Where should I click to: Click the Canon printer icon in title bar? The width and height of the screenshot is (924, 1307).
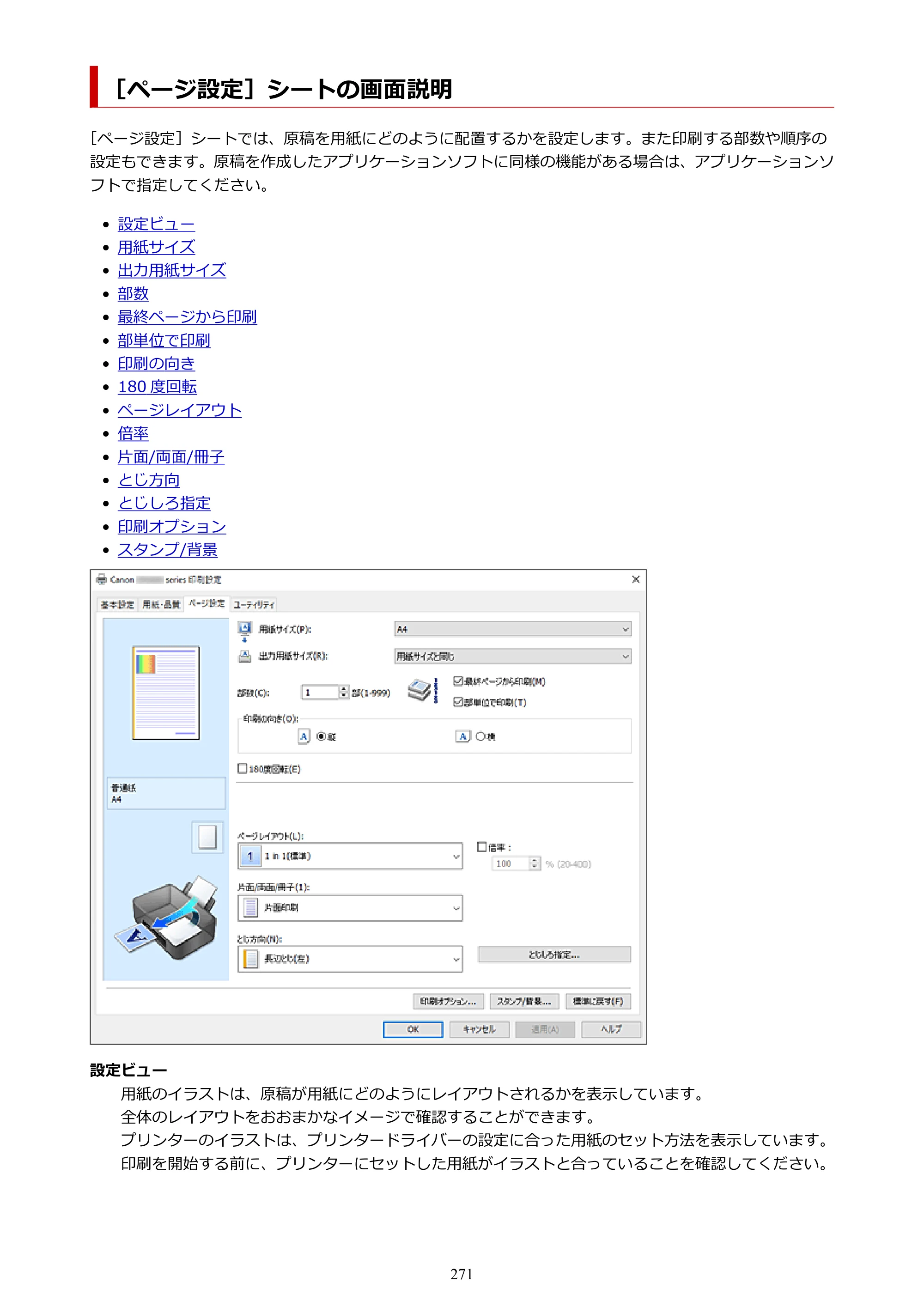coord(101,579)
